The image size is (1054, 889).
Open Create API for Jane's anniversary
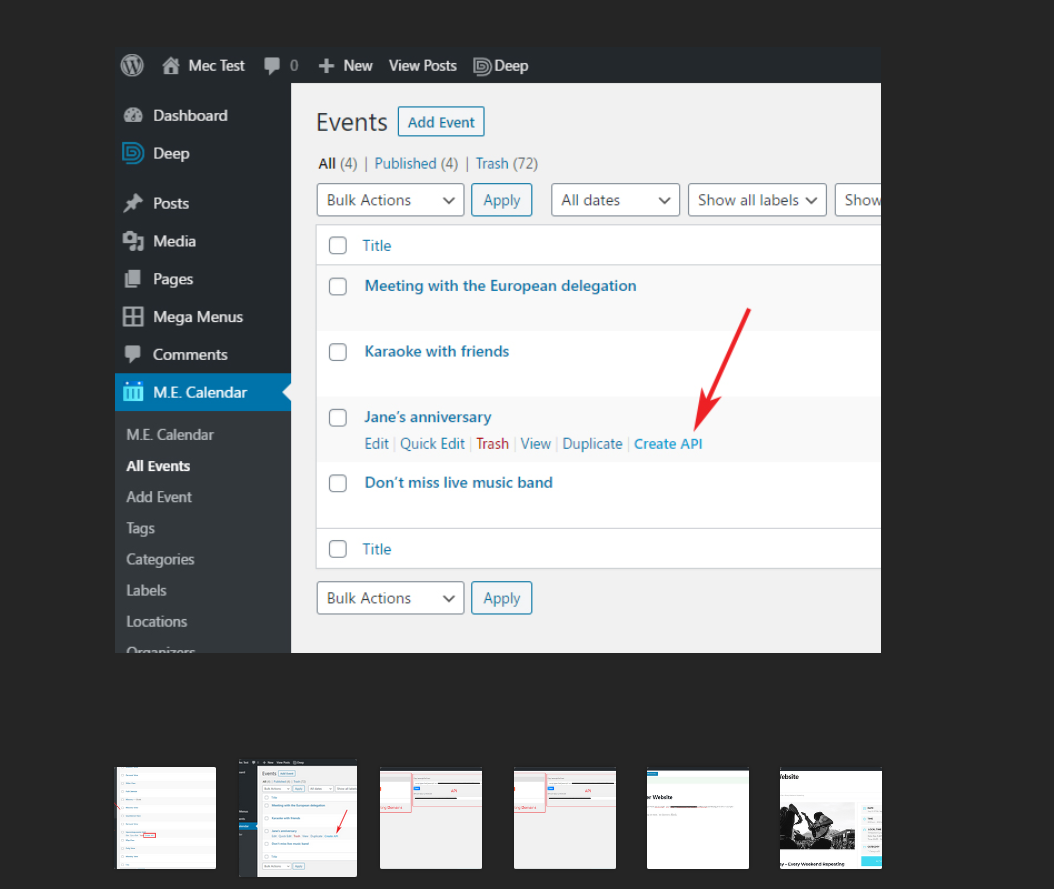[668, 443]
